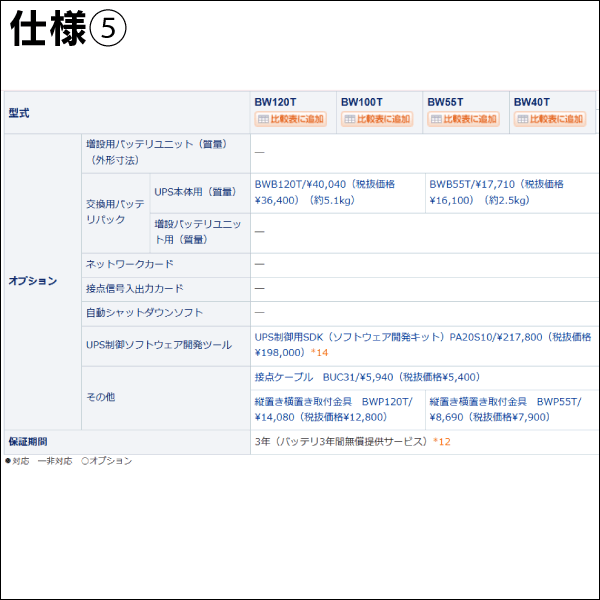Click the 仕様⑤ heading
This screenshot has height=600, width=600.
[x=68, y=28]
